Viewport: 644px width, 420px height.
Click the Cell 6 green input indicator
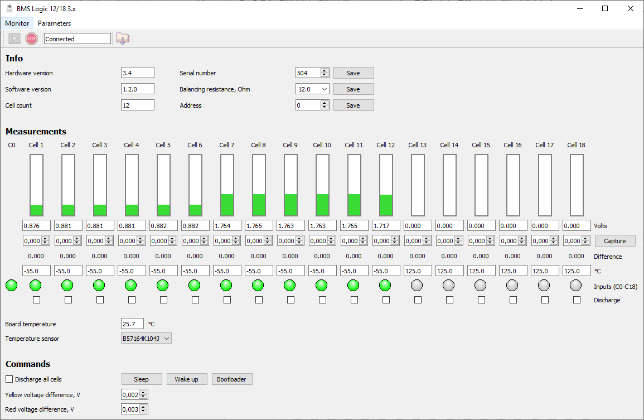click(x=194, y=285)
